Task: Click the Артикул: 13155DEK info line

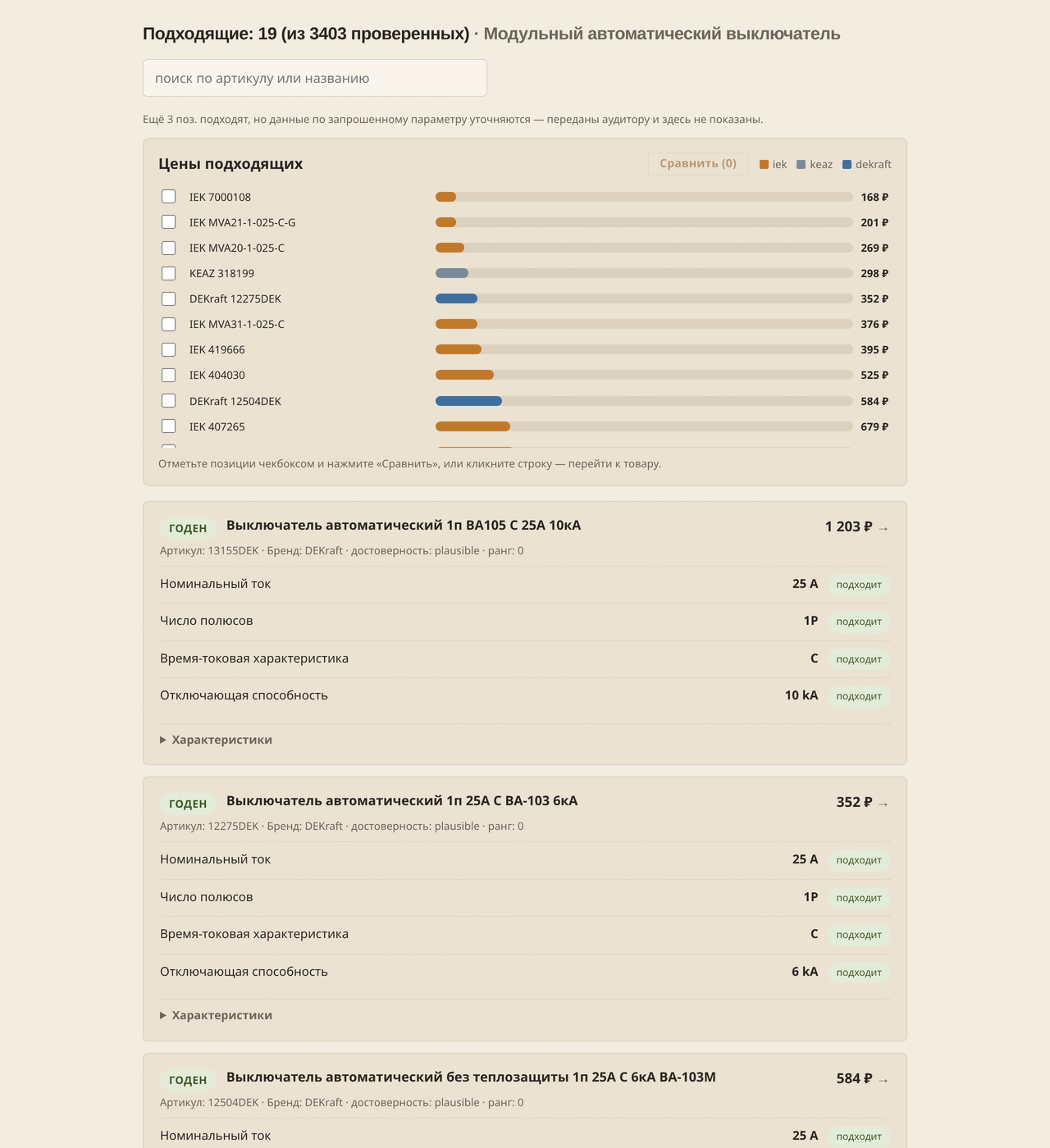Action: (x=341, y=550)
